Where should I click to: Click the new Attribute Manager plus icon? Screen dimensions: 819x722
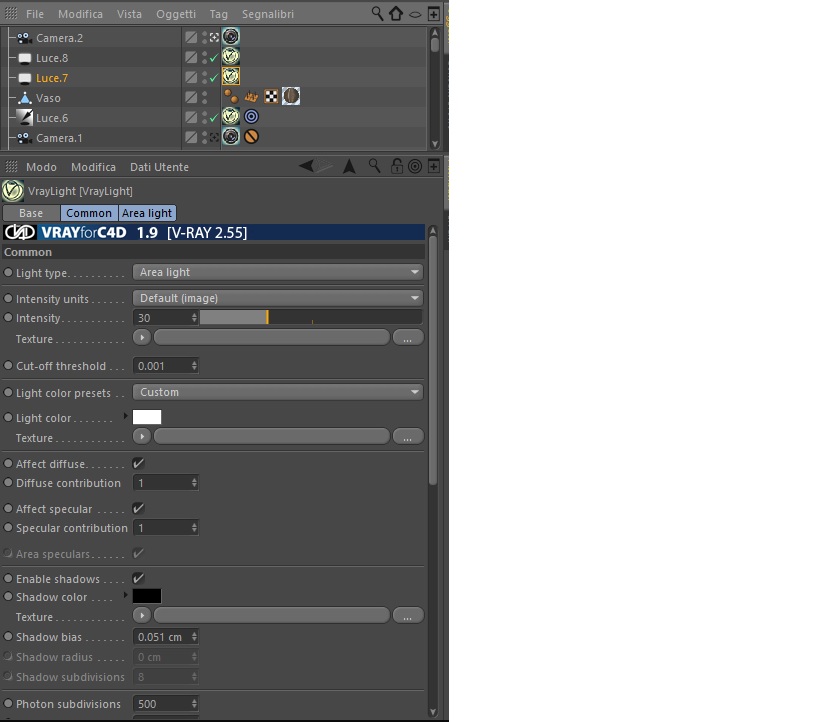point(434,166)
